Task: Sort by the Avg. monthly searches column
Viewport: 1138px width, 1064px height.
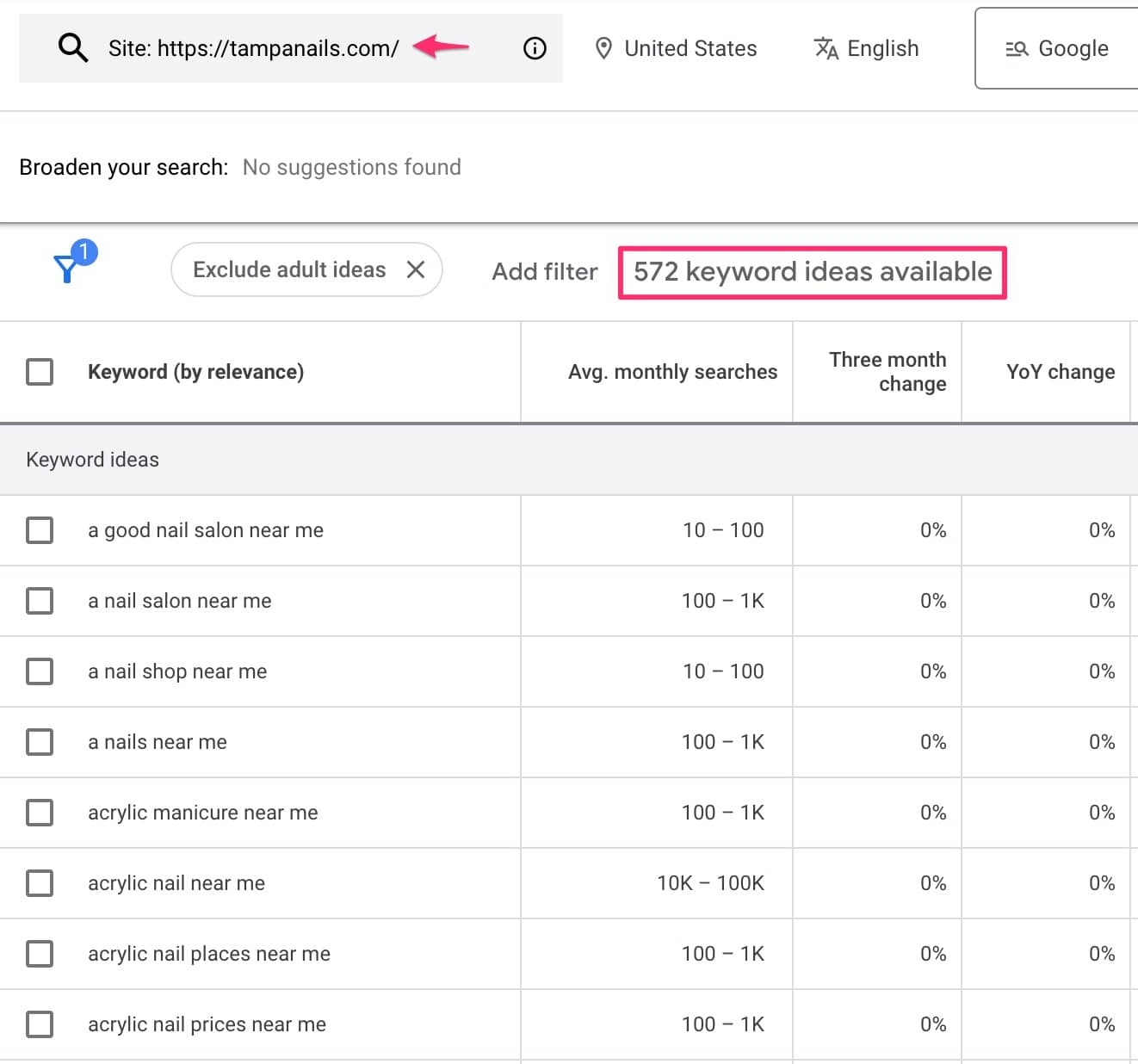Action: pos(672,371)
